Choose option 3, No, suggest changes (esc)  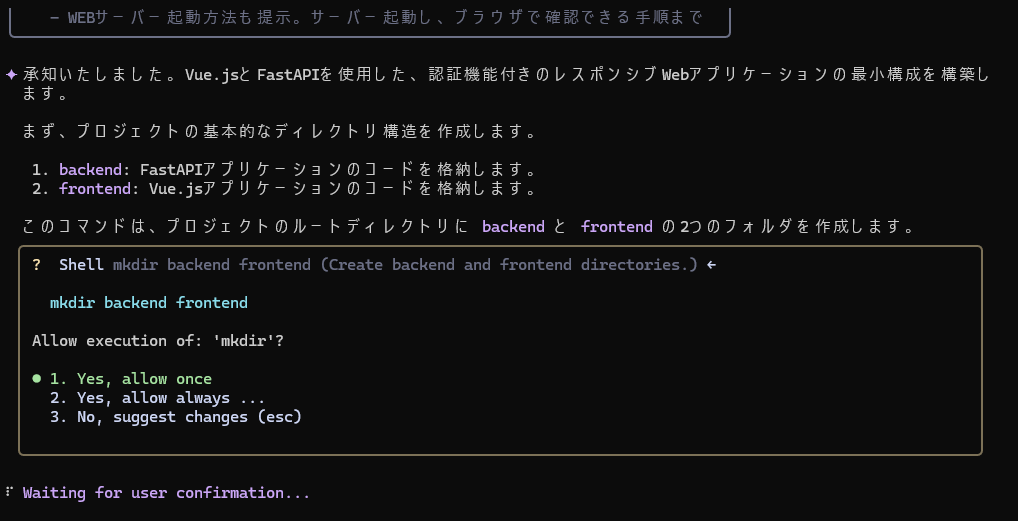point(176,416)
